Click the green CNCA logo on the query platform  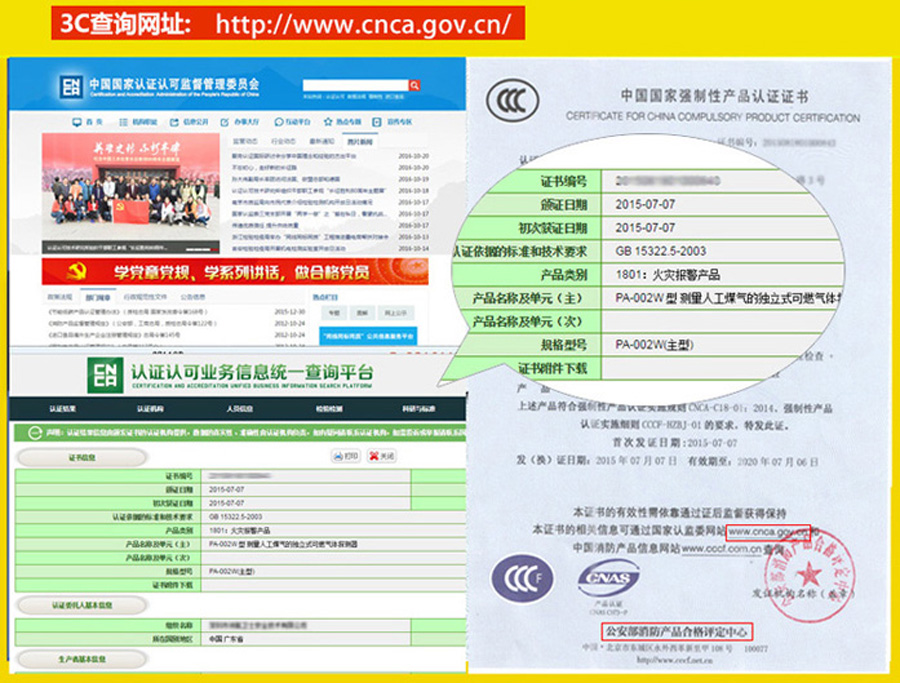pyautogui.click(x=105, y=375)
